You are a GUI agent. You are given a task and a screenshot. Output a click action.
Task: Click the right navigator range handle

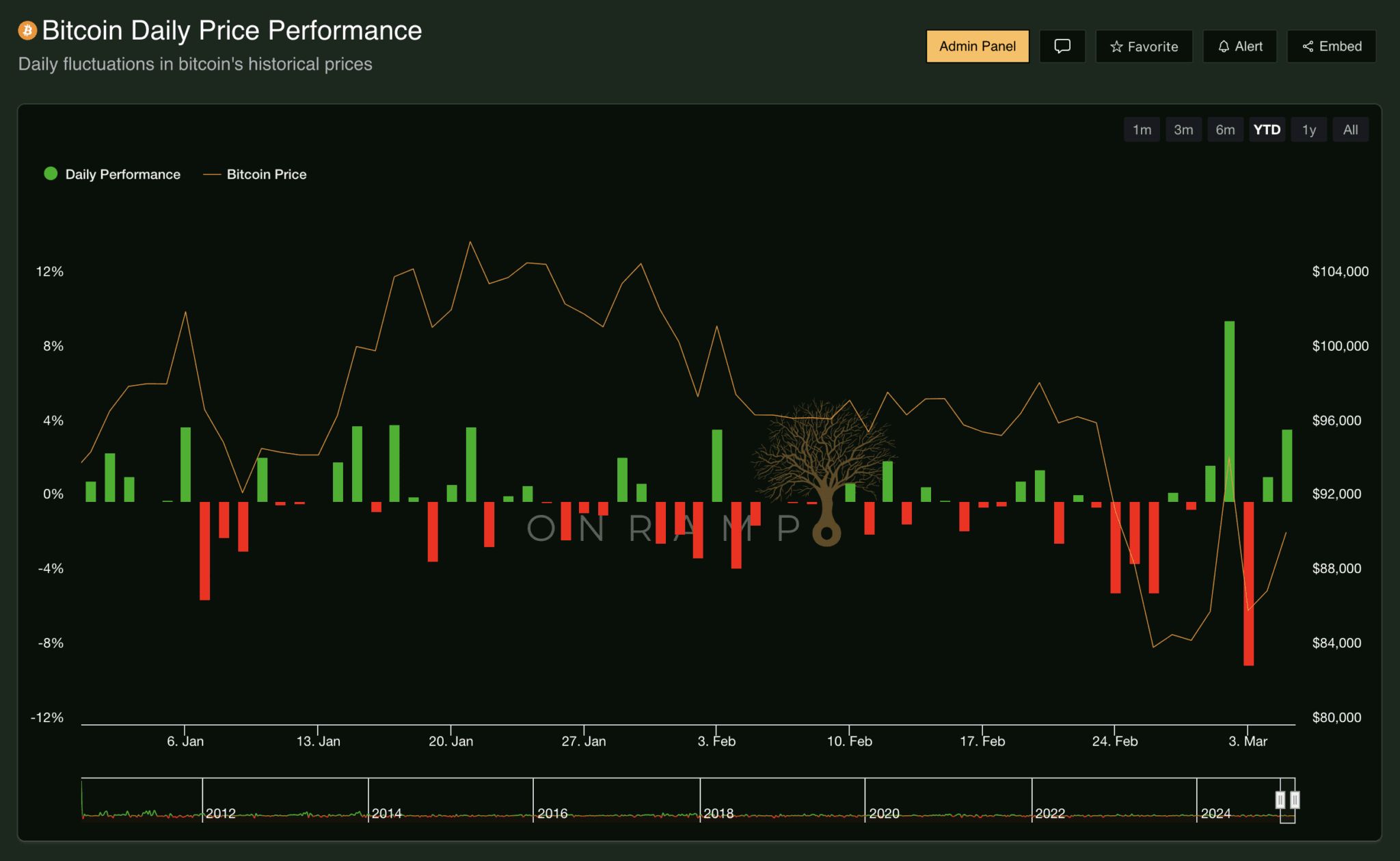[1295, 799]
